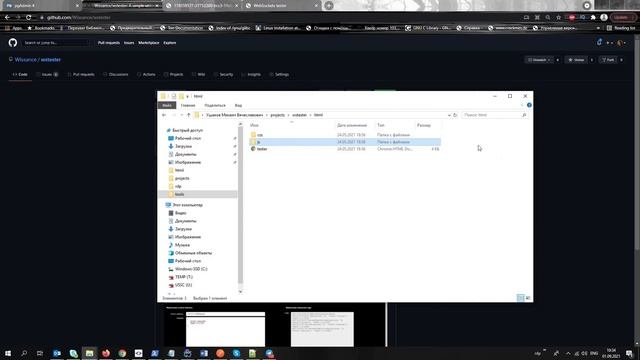Open the tester HTML file

[x=262, y=149]
